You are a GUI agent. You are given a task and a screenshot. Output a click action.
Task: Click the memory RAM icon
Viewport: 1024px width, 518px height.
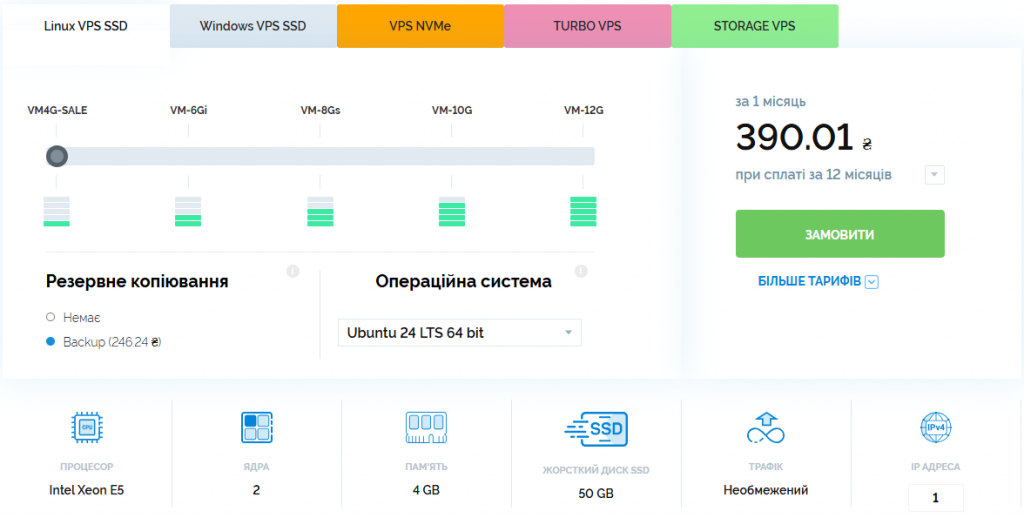point(426,427)
